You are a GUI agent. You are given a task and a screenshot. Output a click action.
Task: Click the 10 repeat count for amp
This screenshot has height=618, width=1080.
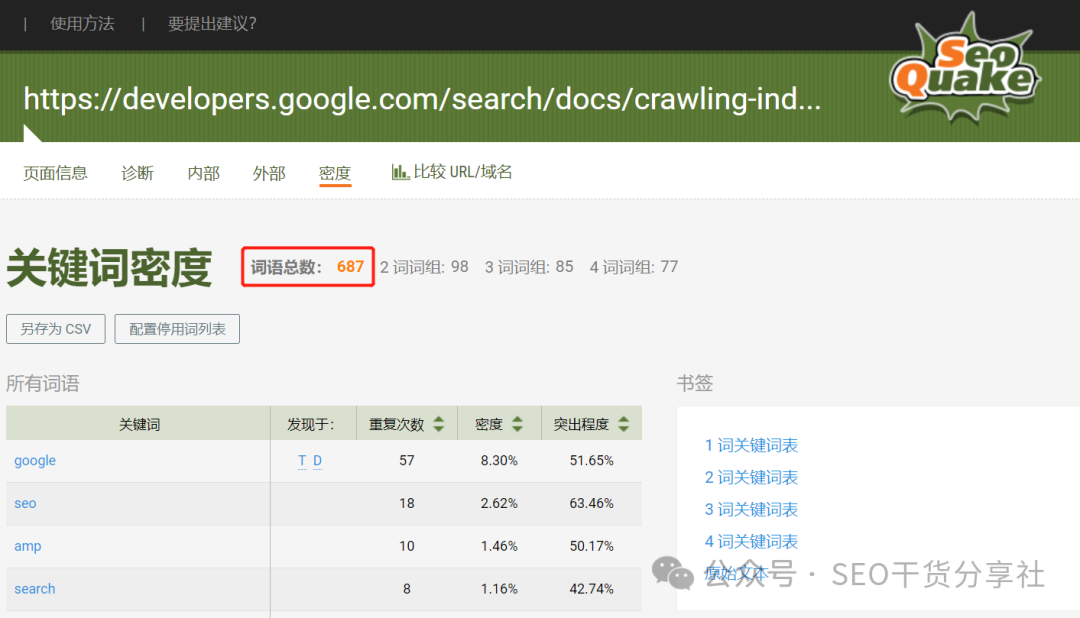[x=406, y=546]
